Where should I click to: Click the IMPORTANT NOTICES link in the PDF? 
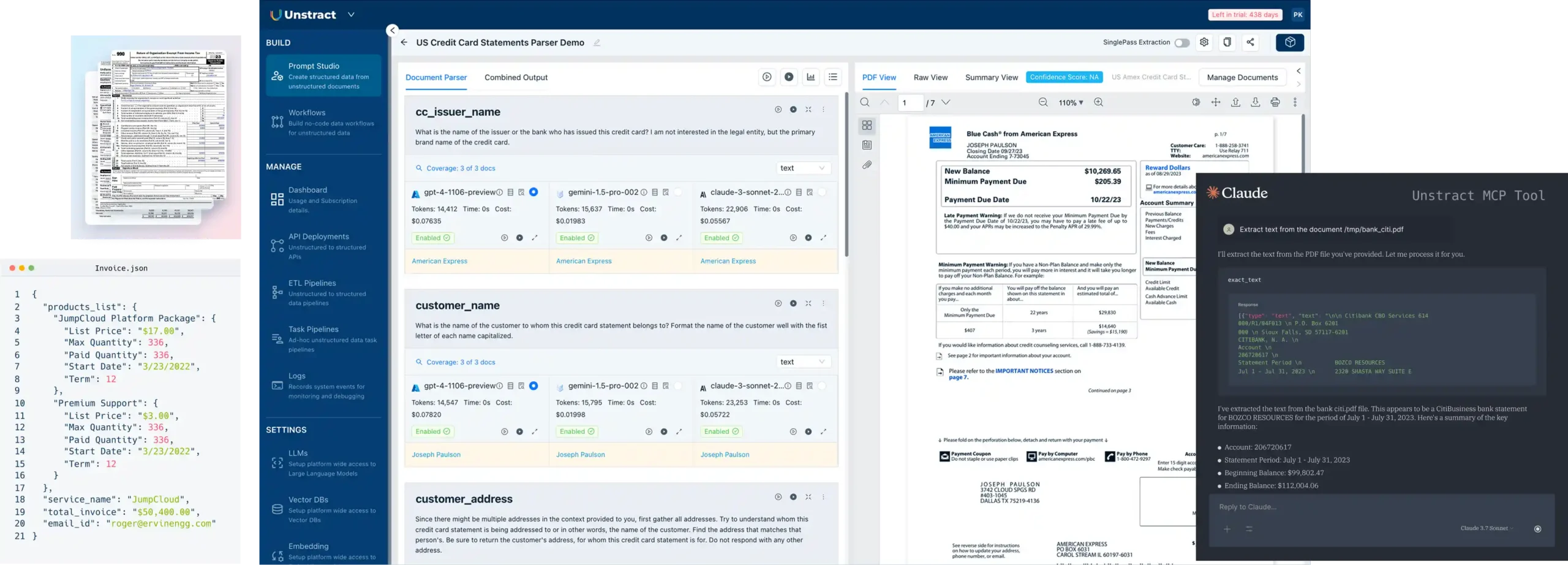click(1024, 371)
